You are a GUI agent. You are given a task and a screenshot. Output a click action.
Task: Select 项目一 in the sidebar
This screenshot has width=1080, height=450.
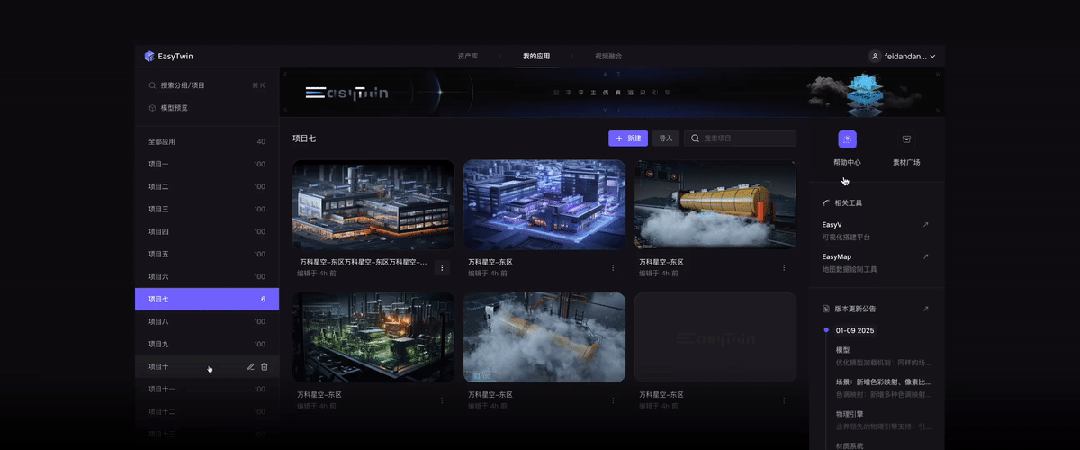[207, 164]
